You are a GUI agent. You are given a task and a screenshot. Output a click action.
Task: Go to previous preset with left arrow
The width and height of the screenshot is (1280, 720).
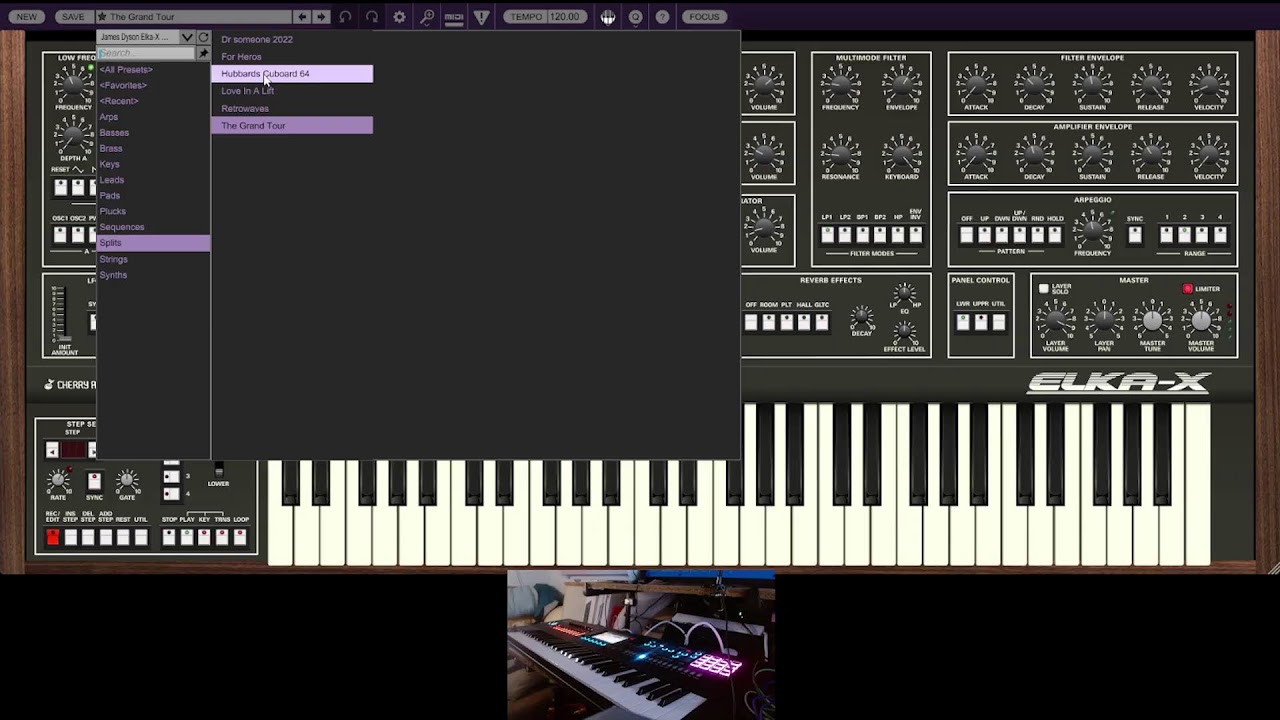pos(301,17)
